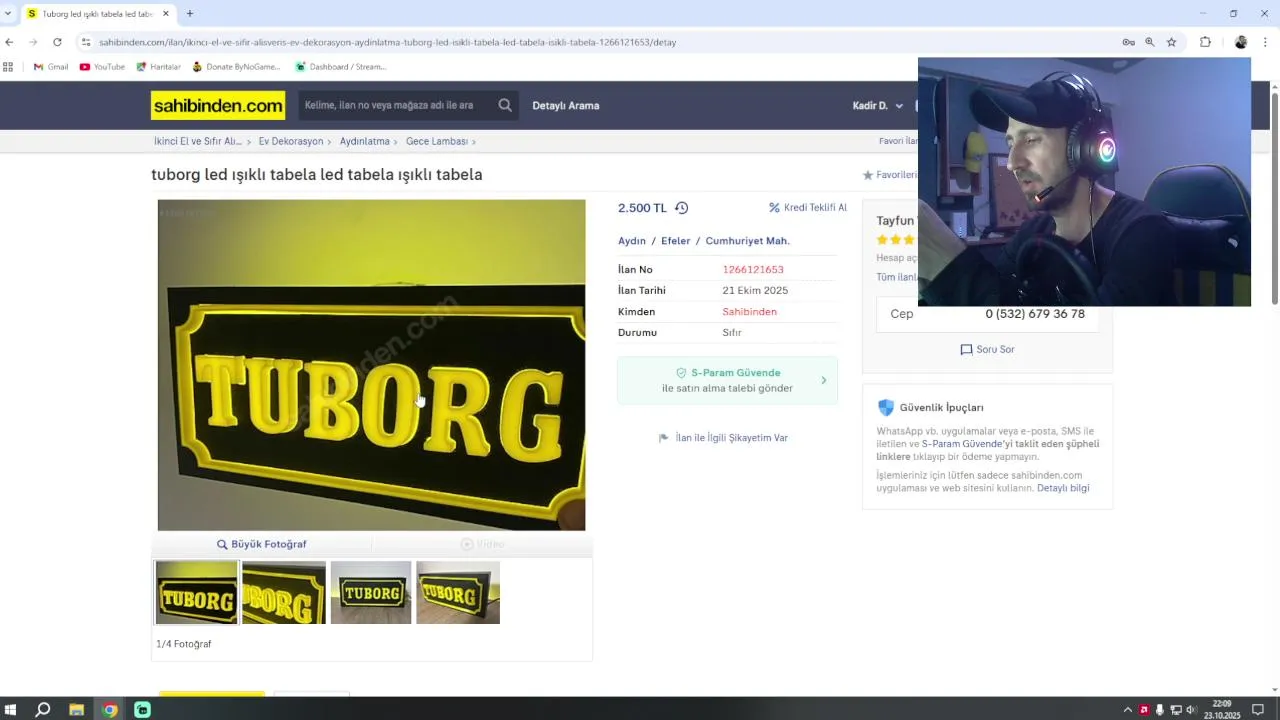Viewport: 1280px width, 720px height.
Task: Open a new browser tab
Action: 190,14
